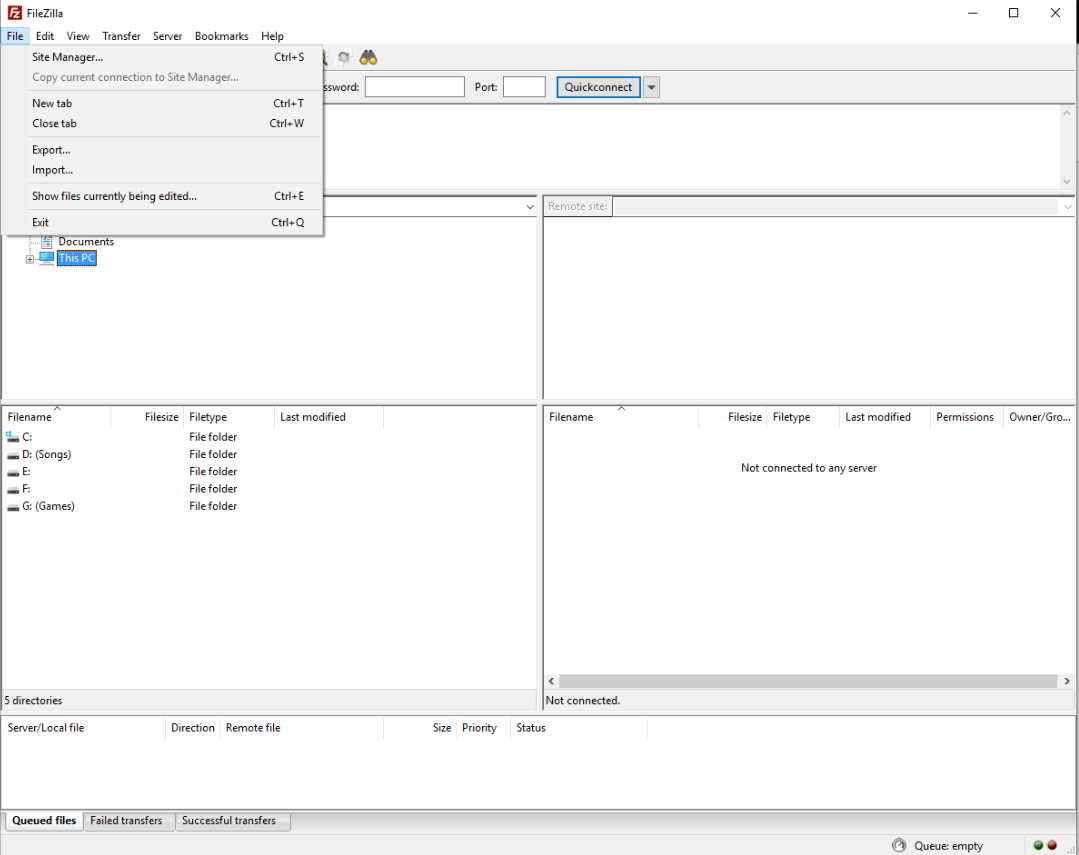This screenshot has width=1079, height=855.
Task: Click the grayed synchronized browsing toolbar icon
Action: pos(344,58)
